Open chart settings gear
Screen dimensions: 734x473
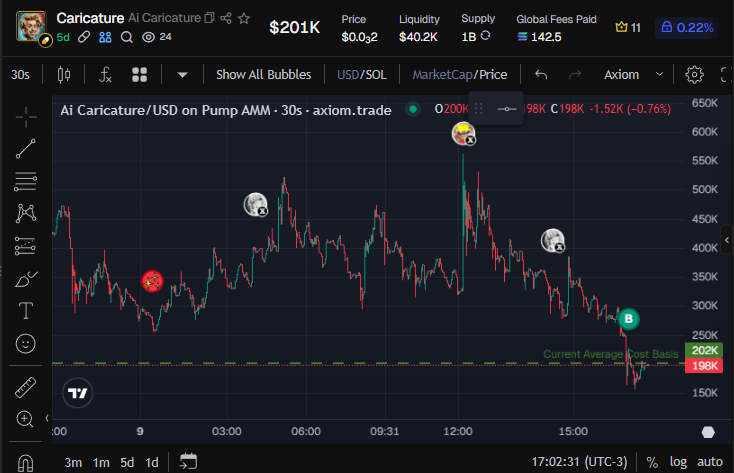(694, 74)
